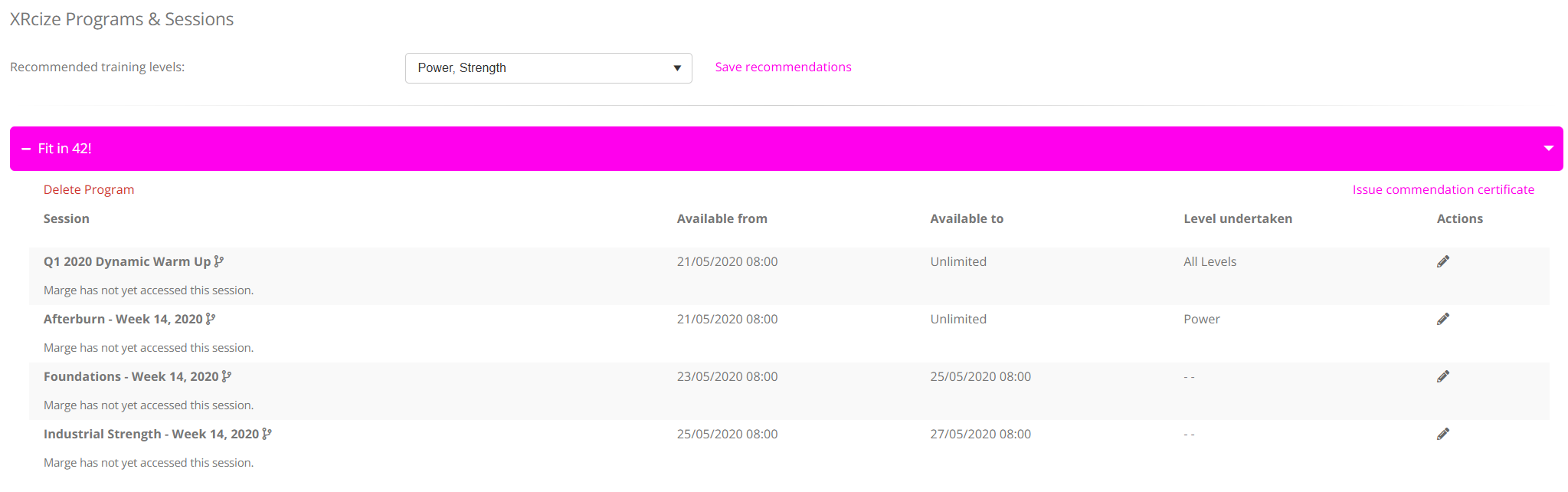Edit the Q1 2020 Dynamic Warm Up session
The image size is (1568, 492).
point(1442,261)
